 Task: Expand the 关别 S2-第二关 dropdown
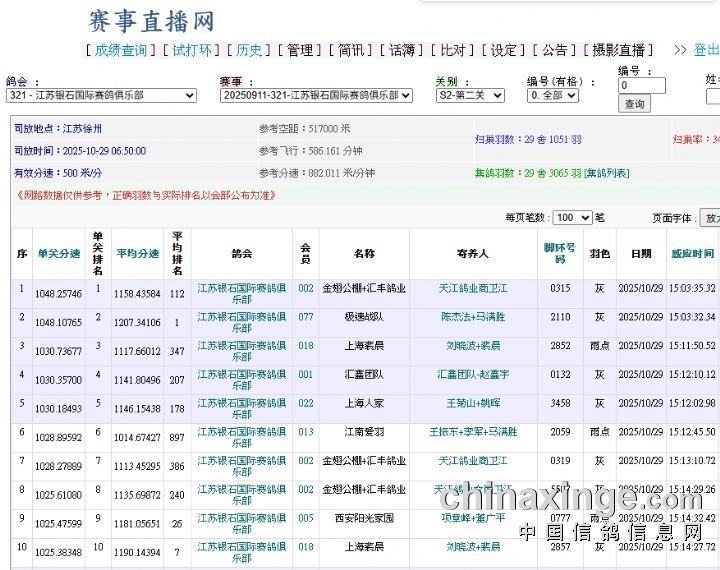tap(475, 96)
